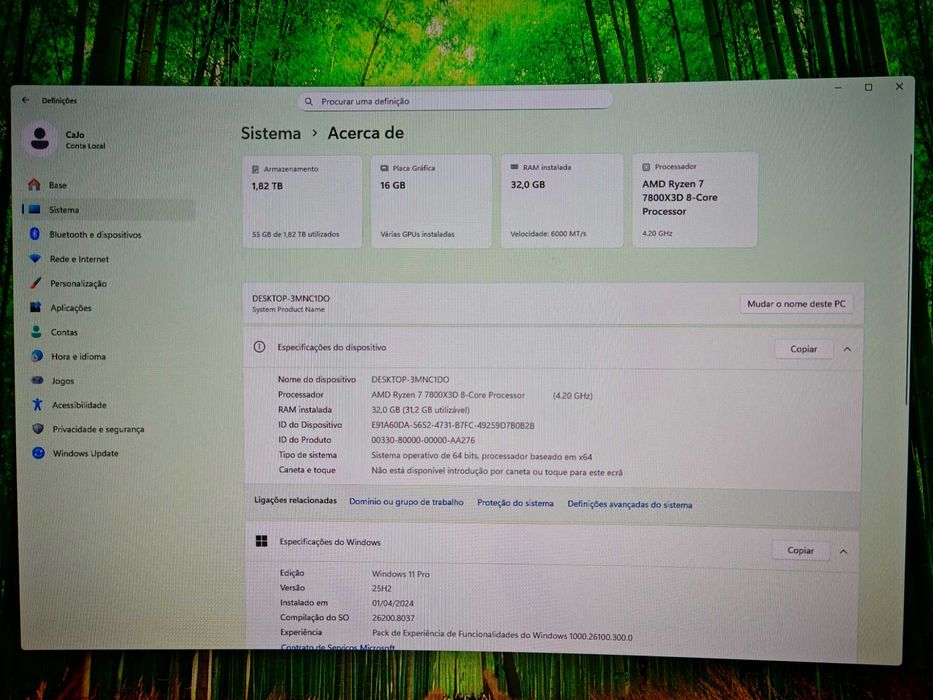
Task: Click the Placa Gráfica card icon
Action: tap(384, 168)
